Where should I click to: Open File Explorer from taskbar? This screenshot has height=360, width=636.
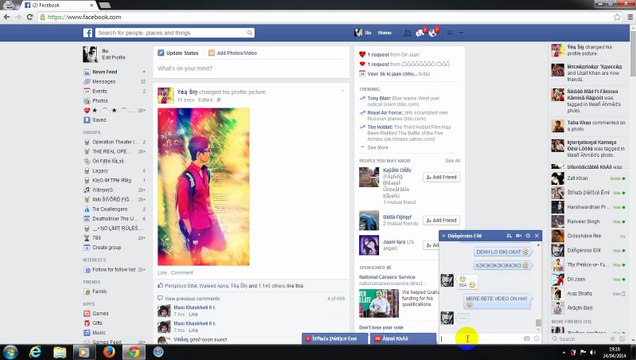pyautogui.click(x=60, y=352)
